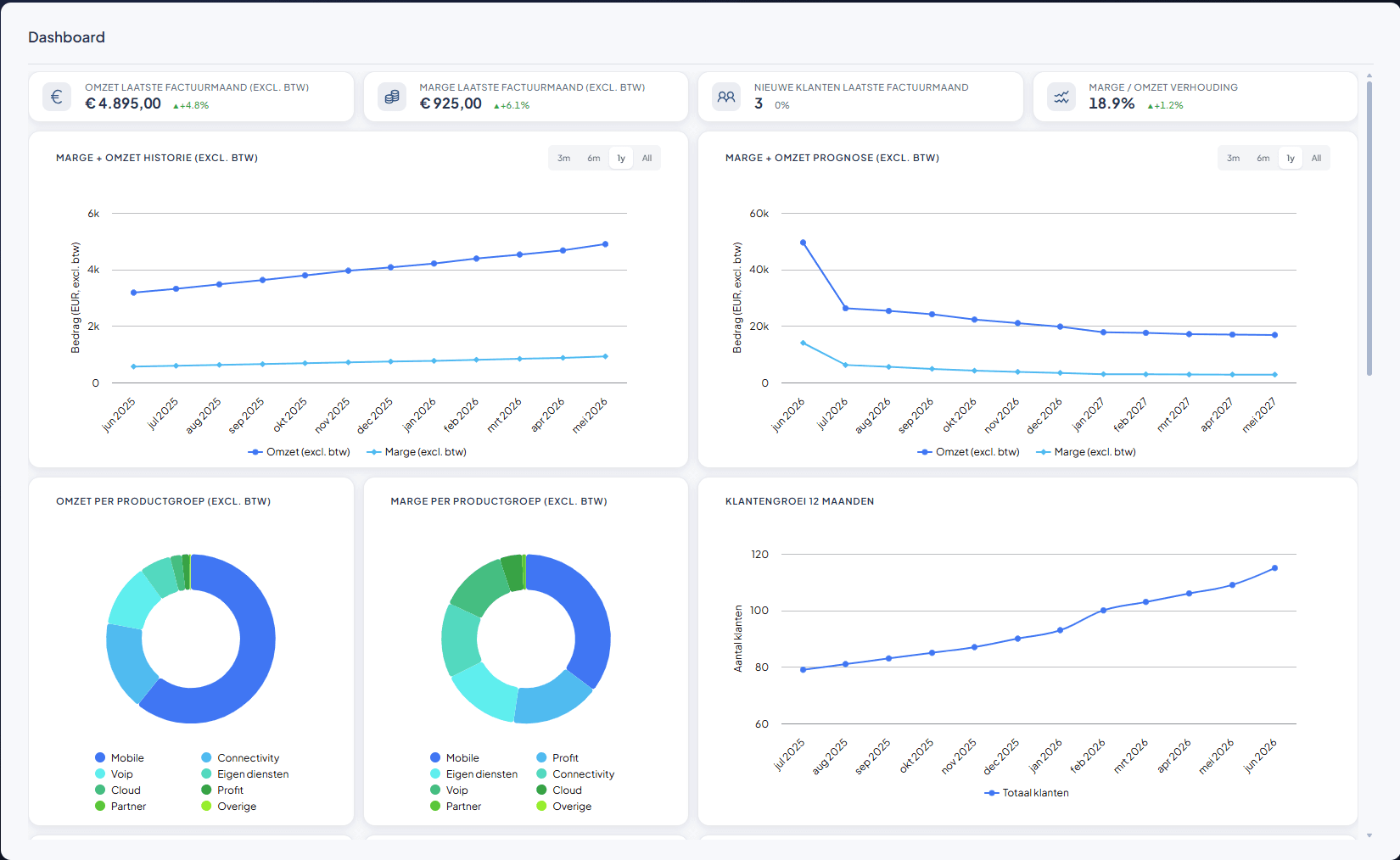The width and height of the screenshot is (1400, 860).
Task: Click the € 925,00 marge value
Action: (451, 103)
